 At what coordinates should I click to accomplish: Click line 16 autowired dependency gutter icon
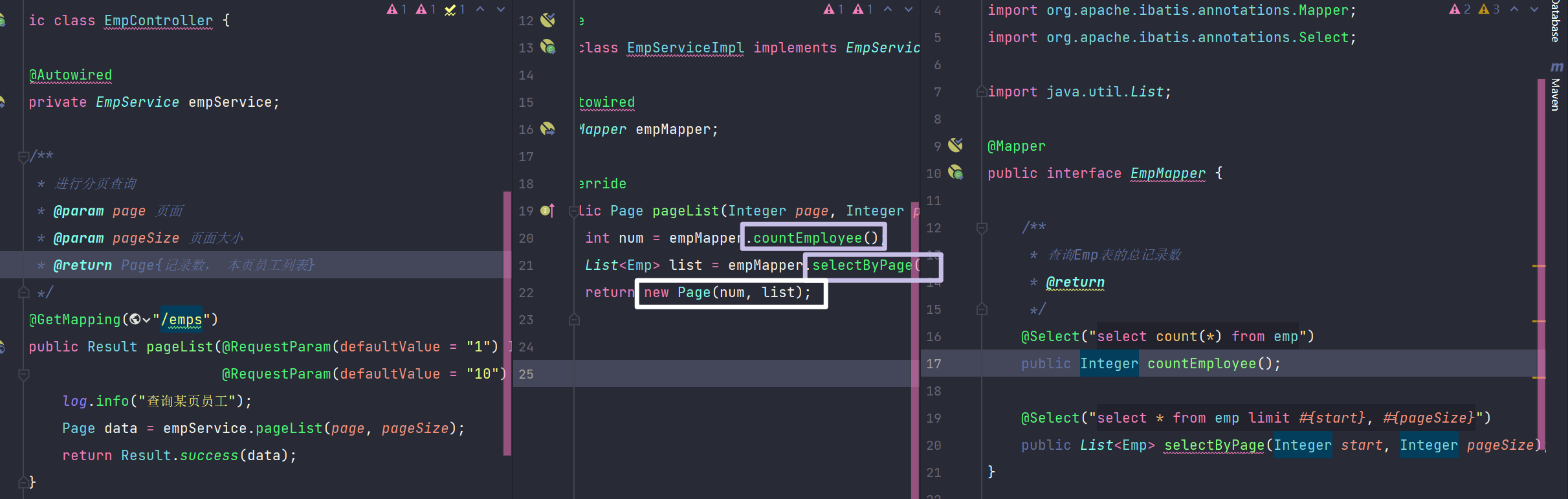548,129
